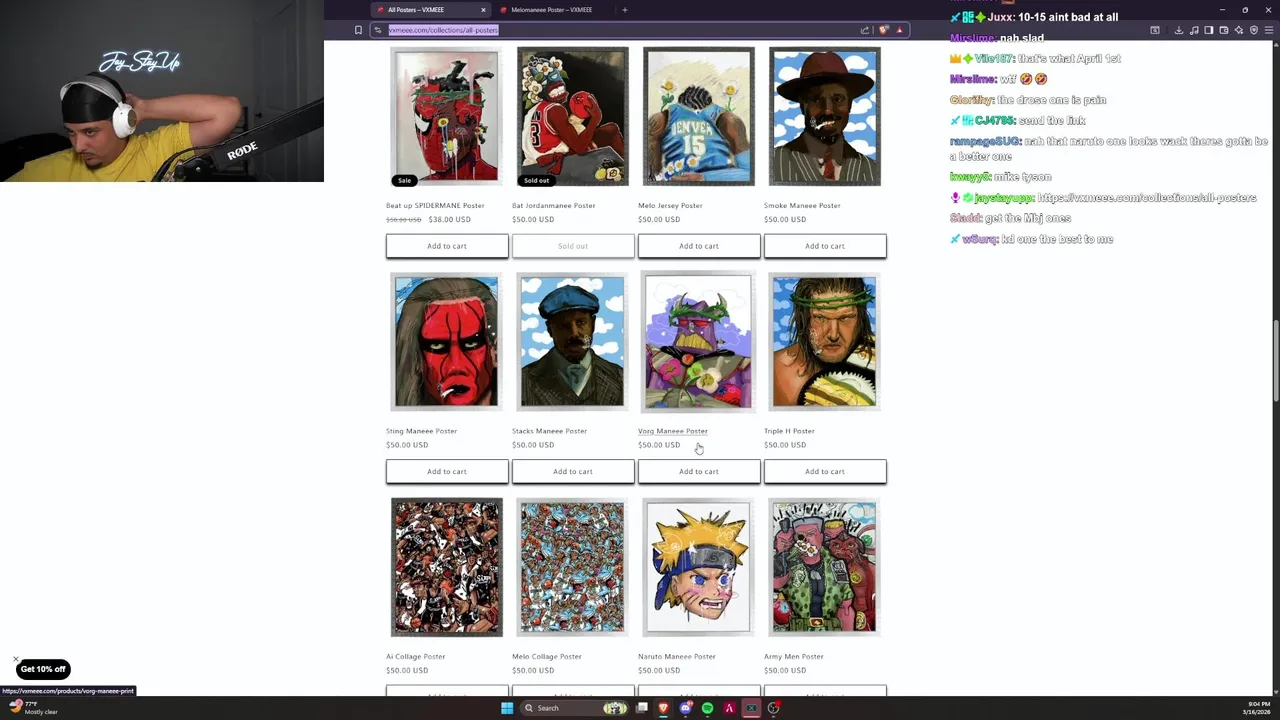Open Melo Jersey Poster image
Image resolution: width=1280 pixels, height=720 pixels.
(698, 117)
